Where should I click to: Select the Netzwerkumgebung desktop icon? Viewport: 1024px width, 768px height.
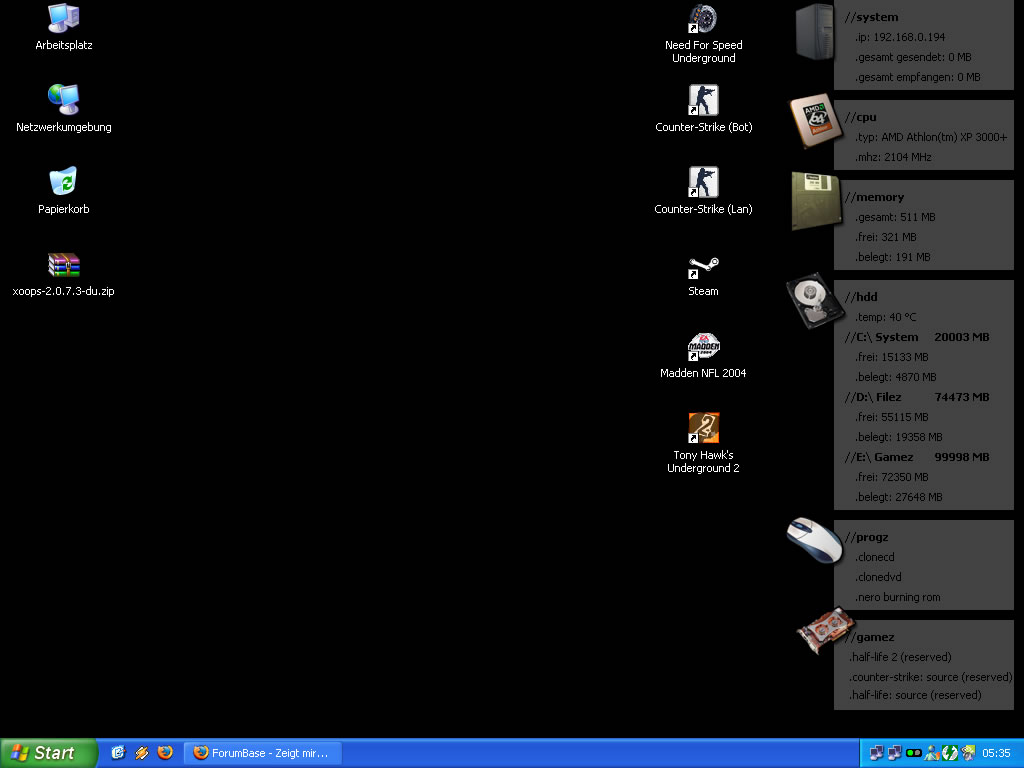coord(63,109)
